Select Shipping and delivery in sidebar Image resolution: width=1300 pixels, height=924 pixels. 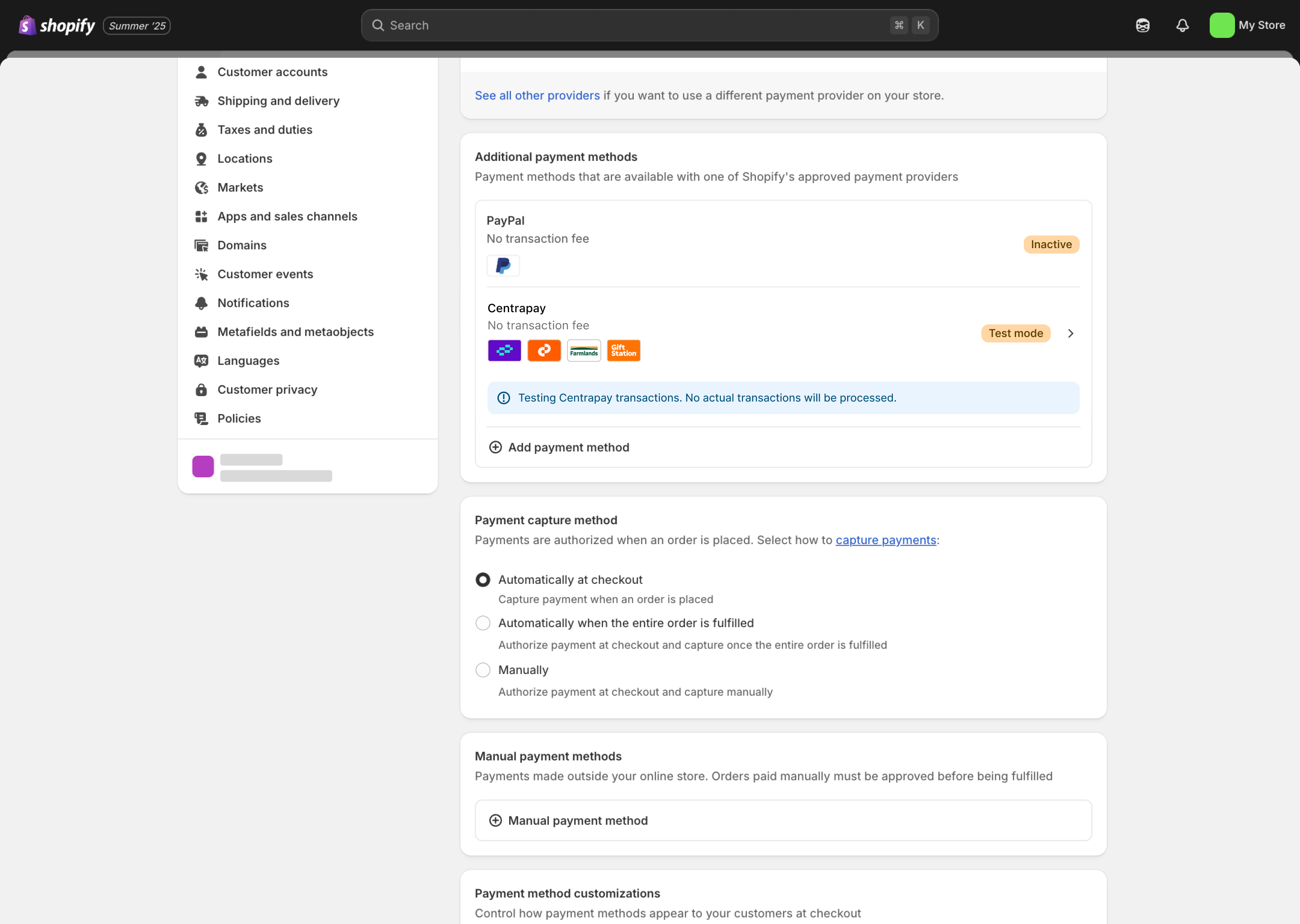pyautogui.click(x=279, y=101)
